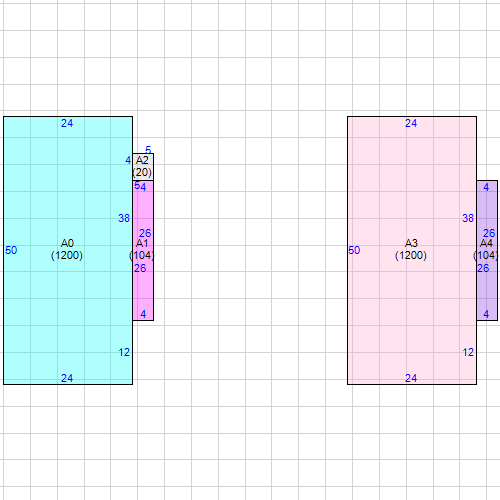Click the "26" label above the A4 name

pos(489,233)
